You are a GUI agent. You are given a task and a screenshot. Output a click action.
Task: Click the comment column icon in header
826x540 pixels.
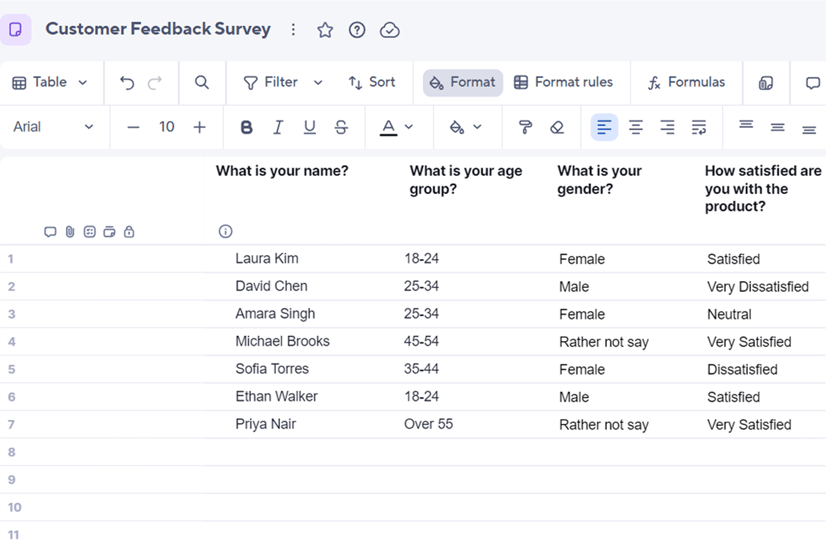click(x=50, y=232)
